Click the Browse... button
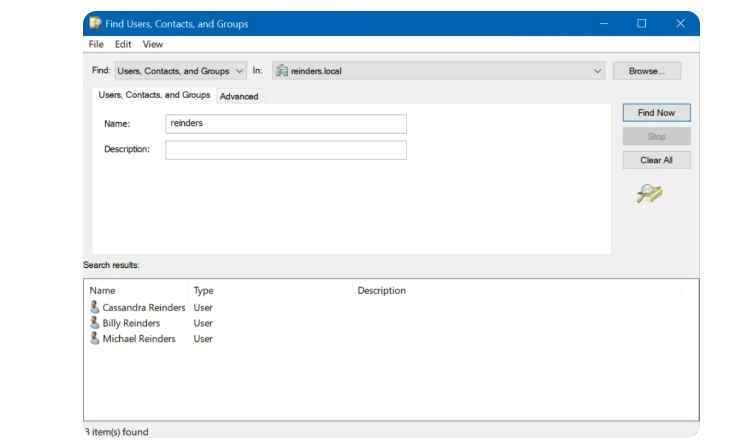The height and width of the screenshot is (448, 732). point(646,71)
